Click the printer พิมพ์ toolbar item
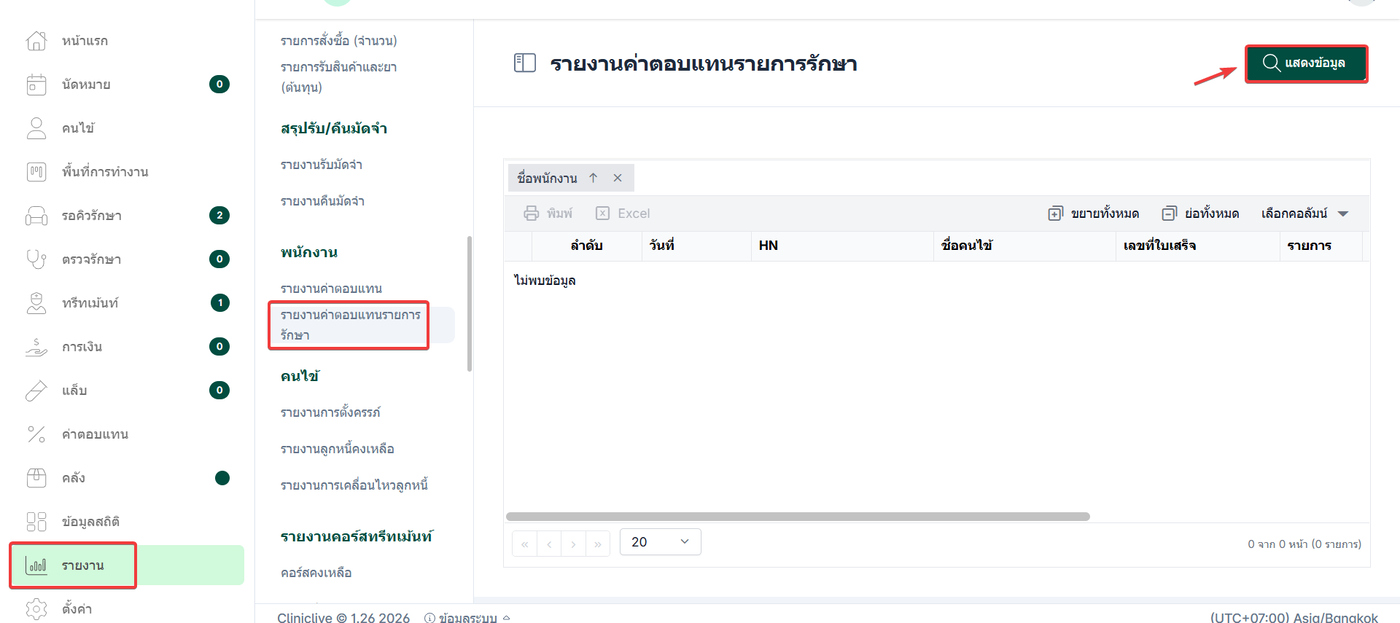The width and height of the screenshot is (1400, 623). 548,213
